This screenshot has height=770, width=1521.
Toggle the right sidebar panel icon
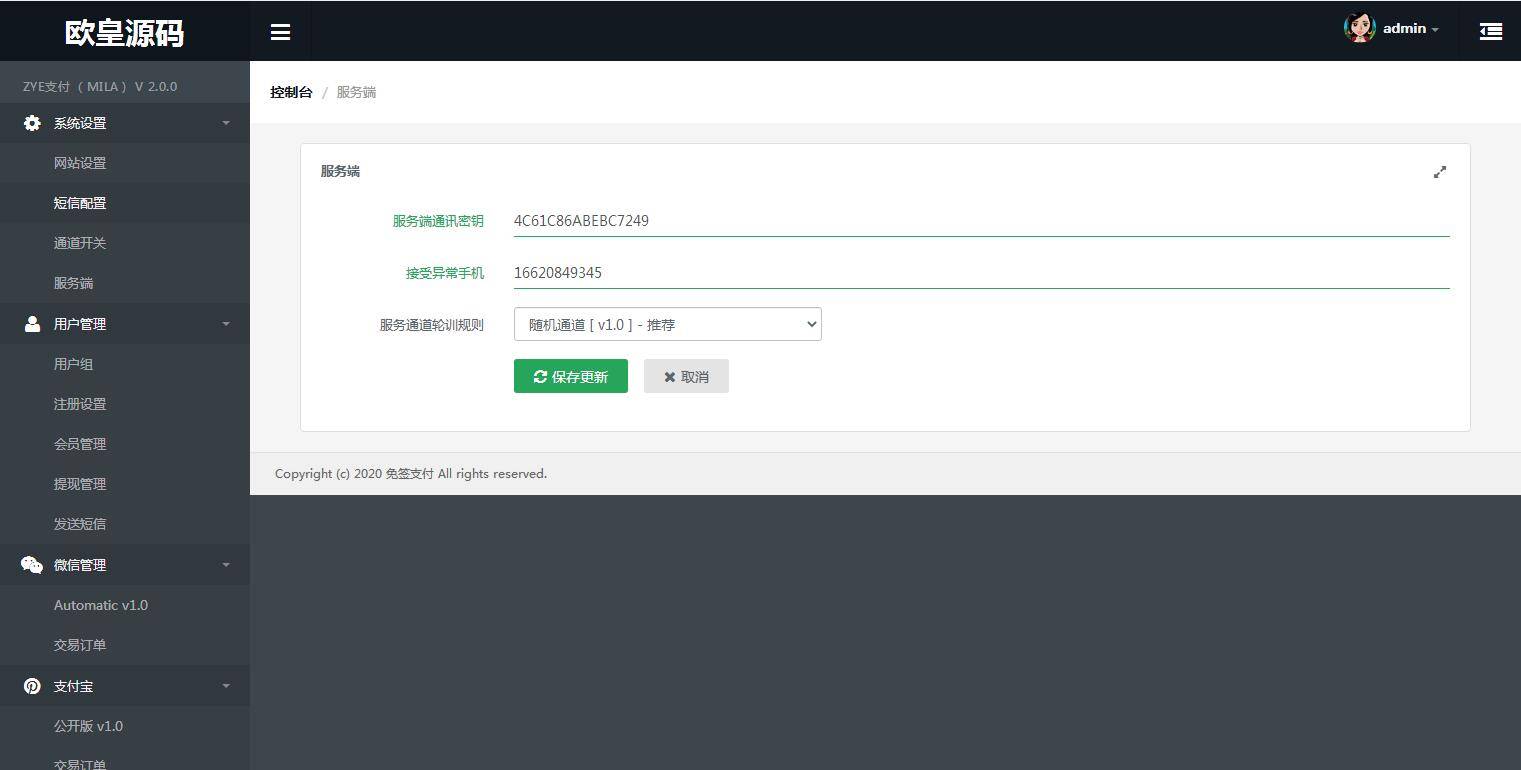1490,32
